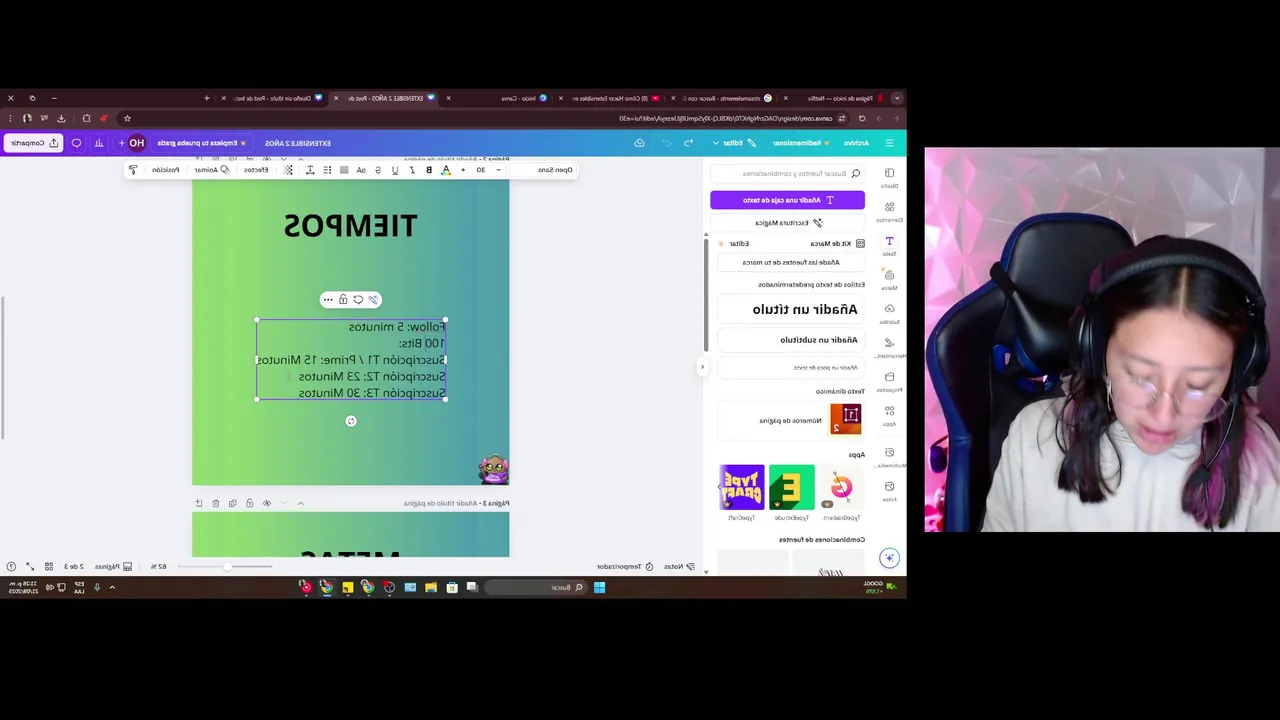The width and height of the screenshot is (1280, 720).
Task: Click the side panel vertical scrollbar
Action: tap(706, 294)
